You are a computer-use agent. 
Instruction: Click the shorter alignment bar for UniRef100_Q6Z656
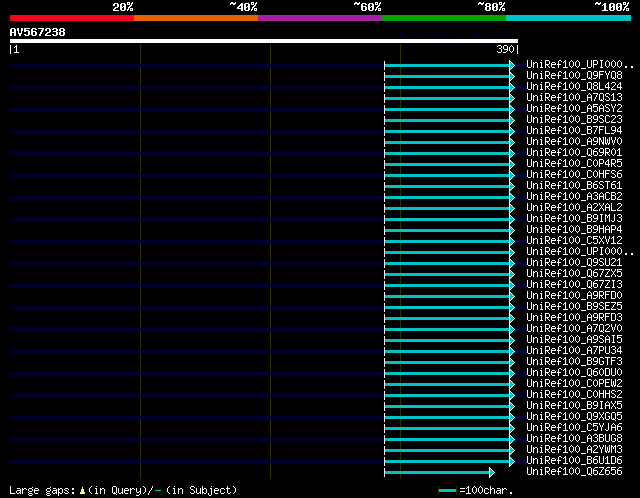pos(439,473)
